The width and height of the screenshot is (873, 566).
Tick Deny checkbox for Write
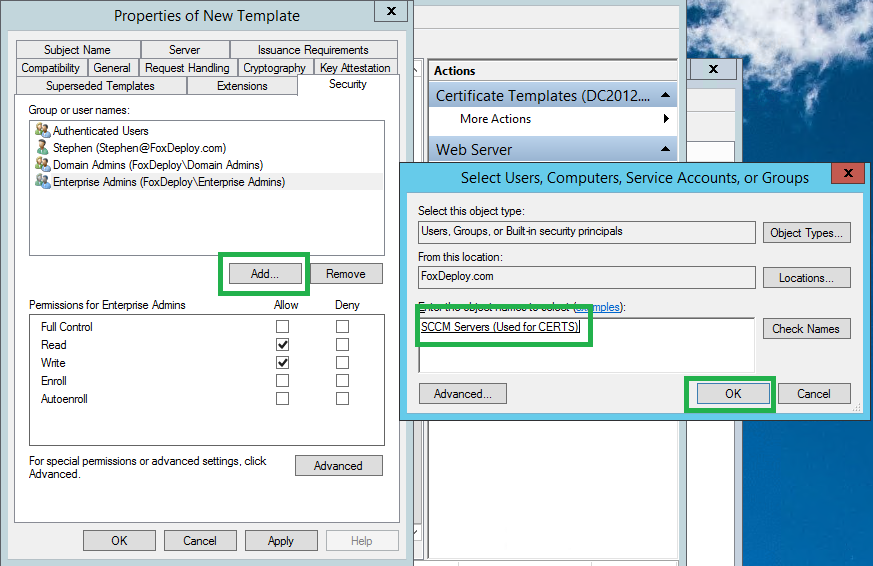[x=342, y=362]
